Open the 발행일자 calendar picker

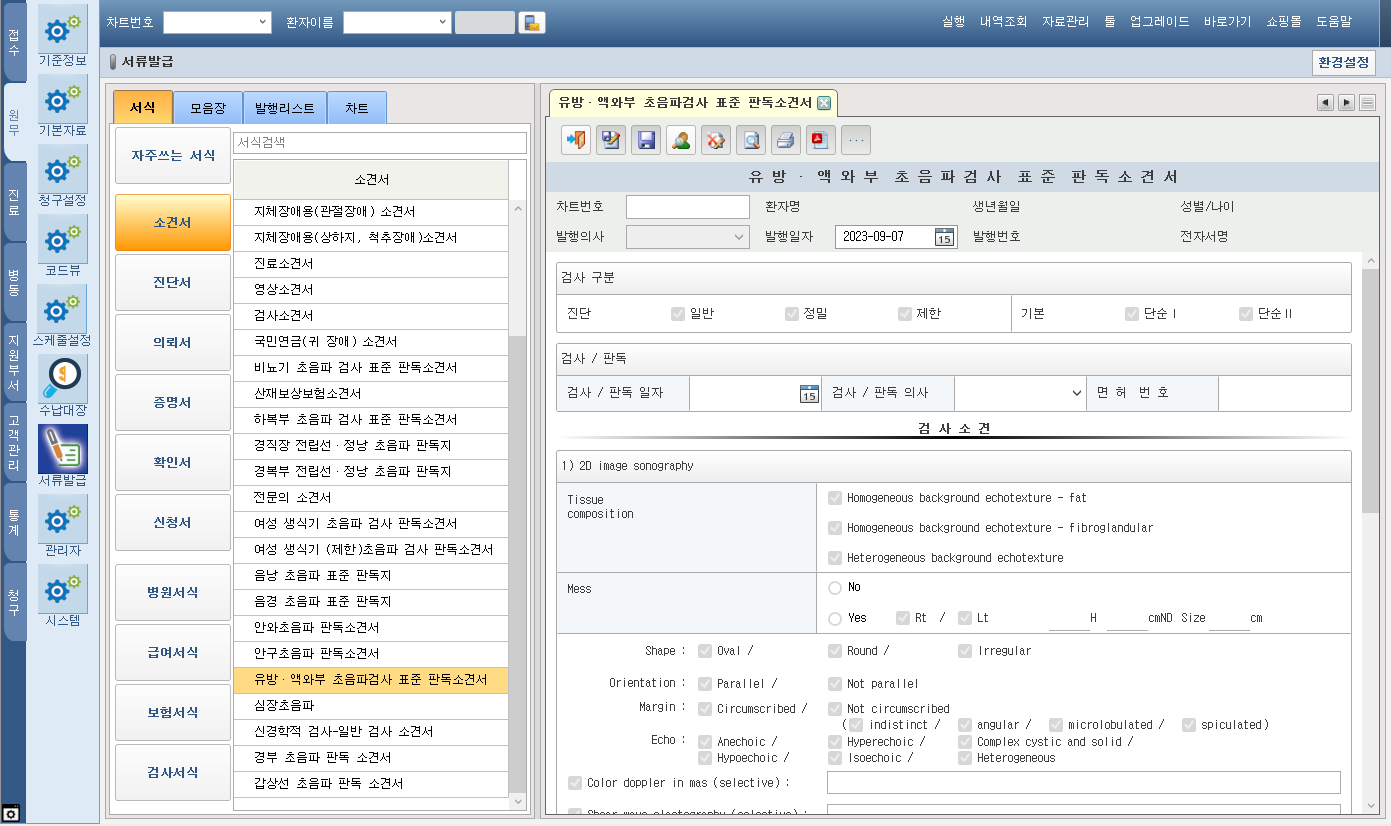(x=944, y=237)
